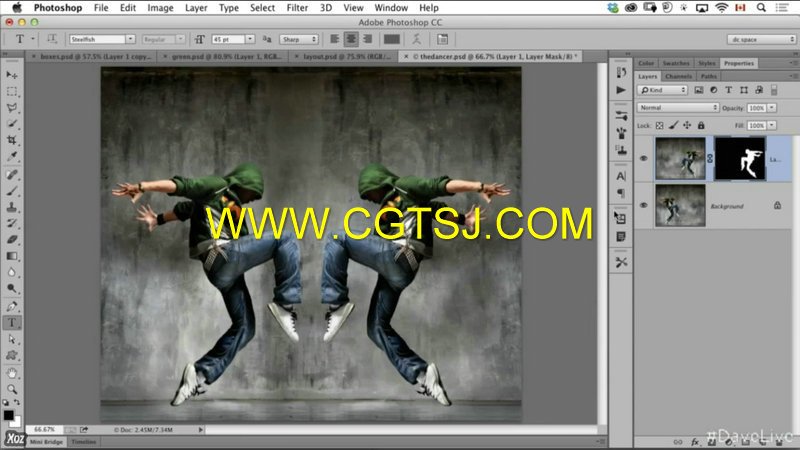Click the foreground color swatch

click(x=9, y=415)
